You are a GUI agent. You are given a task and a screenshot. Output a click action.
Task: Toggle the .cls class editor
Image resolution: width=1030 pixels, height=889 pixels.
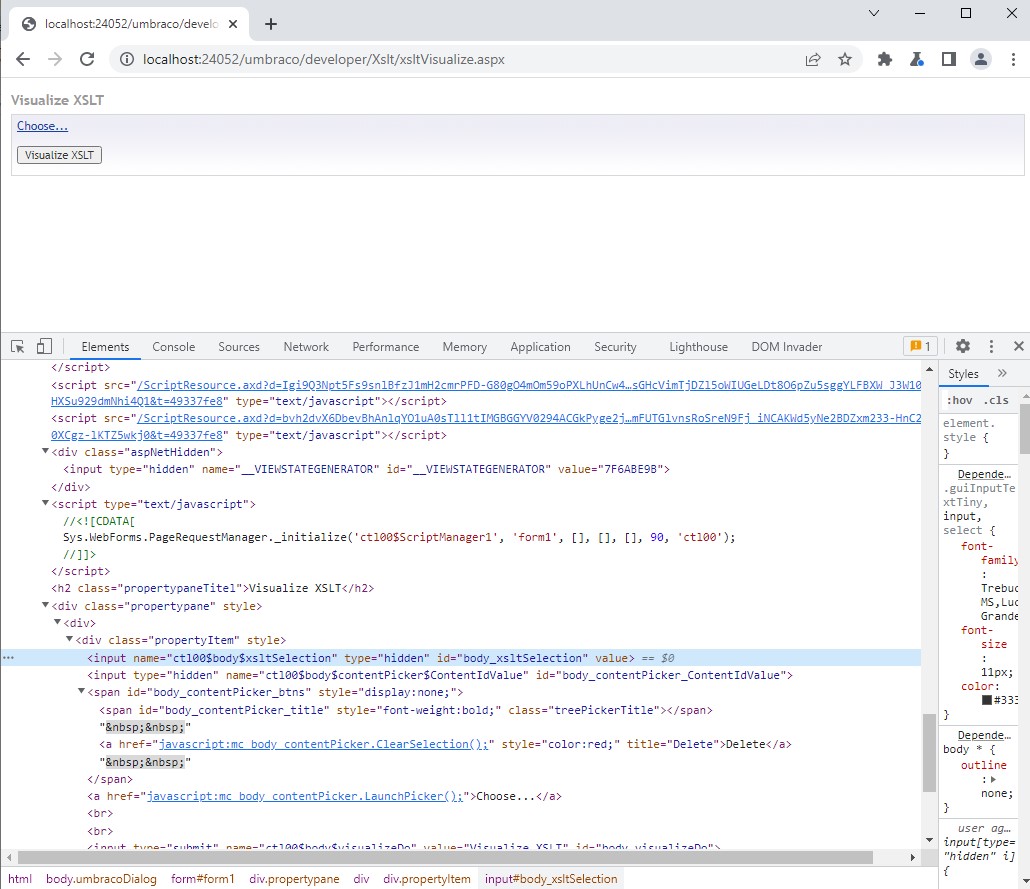pos(996,400)
